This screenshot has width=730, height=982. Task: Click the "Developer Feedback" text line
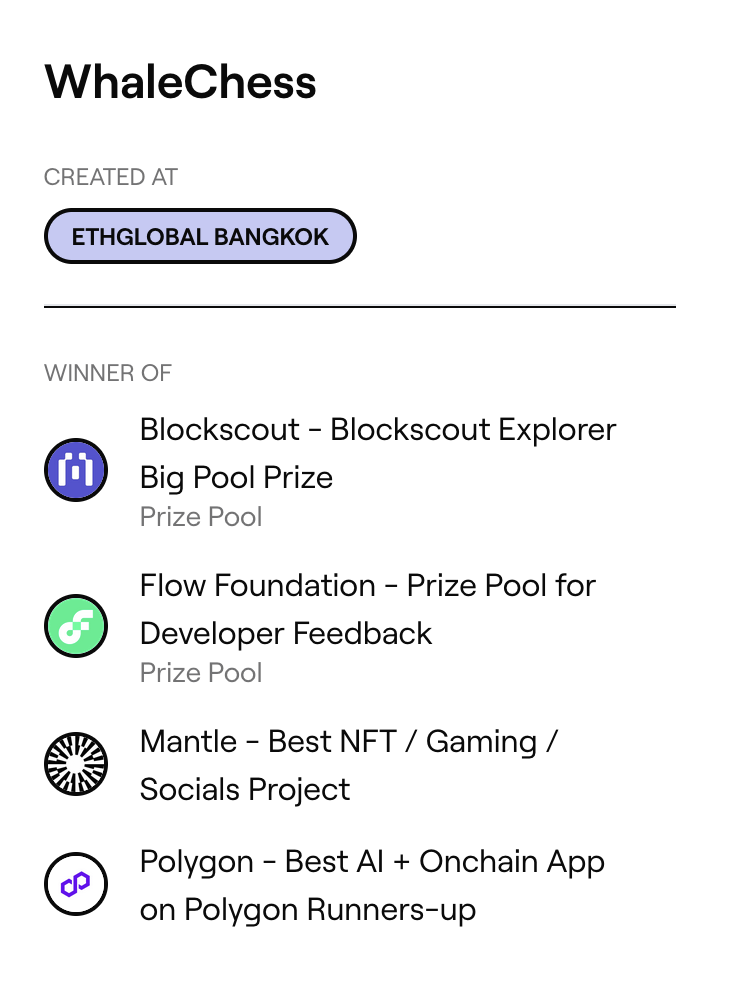pos(286,633)
